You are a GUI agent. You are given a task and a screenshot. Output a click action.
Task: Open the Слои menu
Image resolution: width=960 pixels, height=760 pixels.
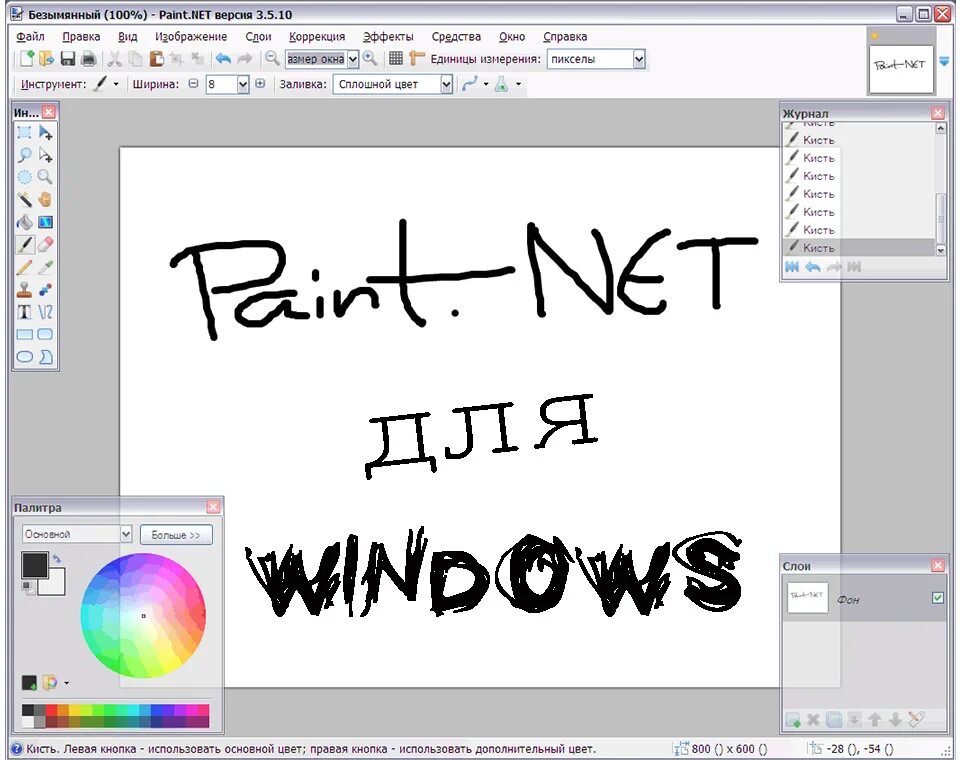pyautogui.click(x=258, y=37)
